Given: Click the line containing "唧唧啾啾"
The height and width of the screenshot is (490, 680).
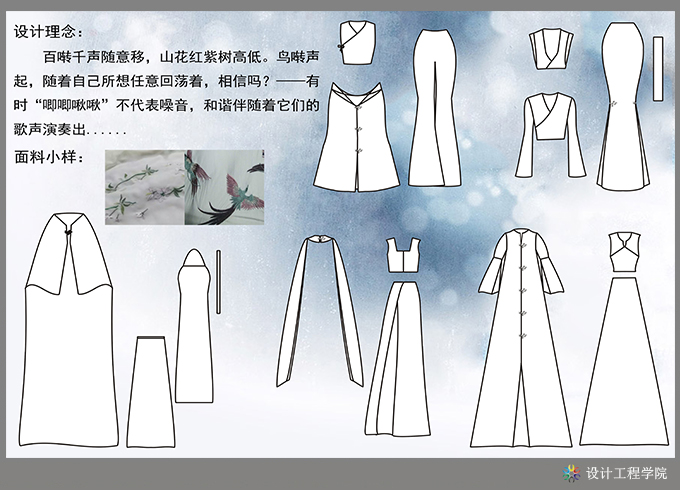Looking at the screenshot, I should [x=167, y=105].
